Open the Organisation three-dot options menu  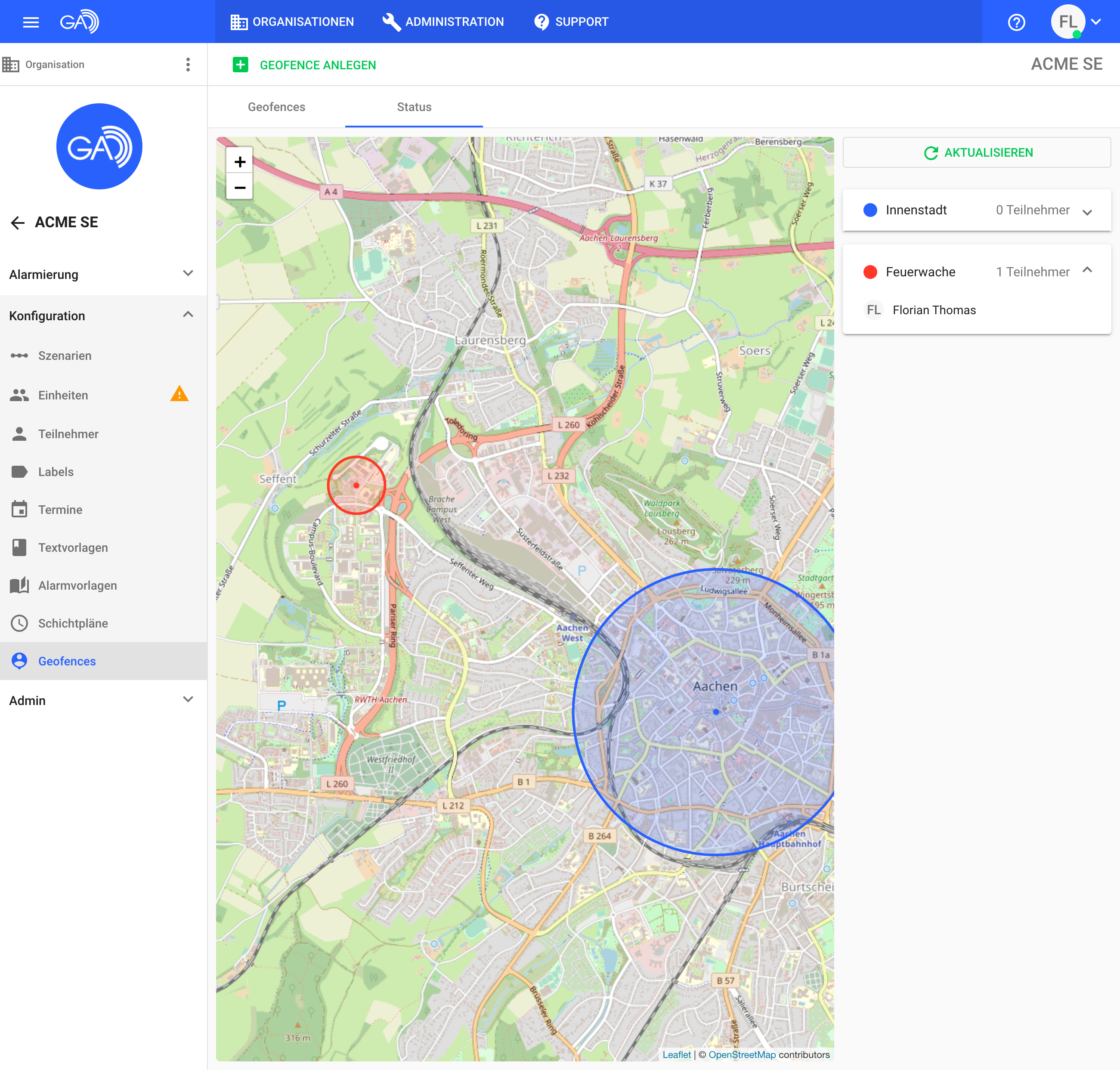tap(188, 65)
